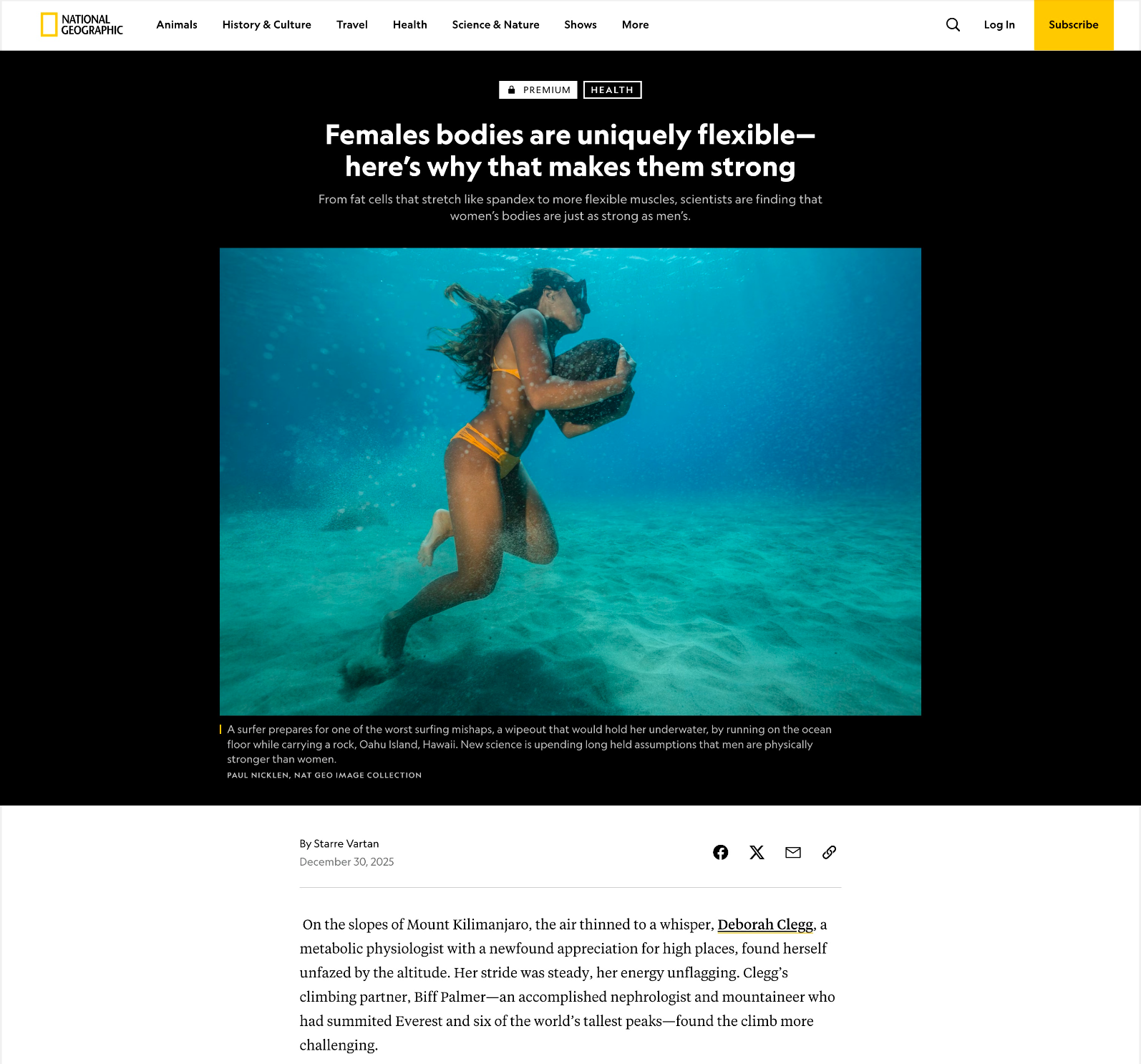This screenshot has width=1141, height=1064.
Task: Click the Premium lock badge
Action: pos(538,90)
